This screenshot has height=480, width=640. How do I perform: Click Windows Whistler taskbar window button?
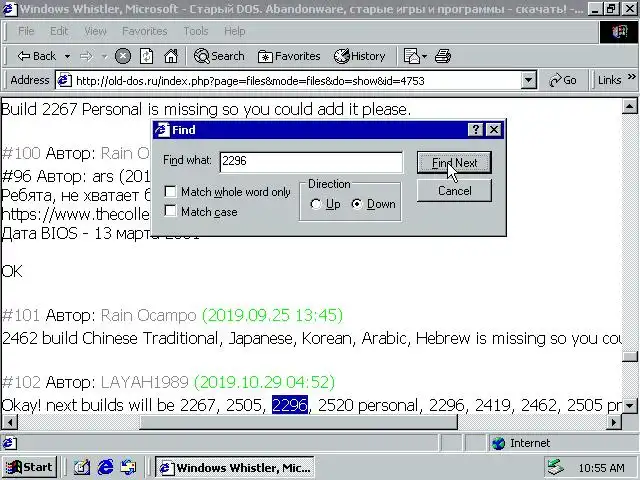click(x=235, y=467)
